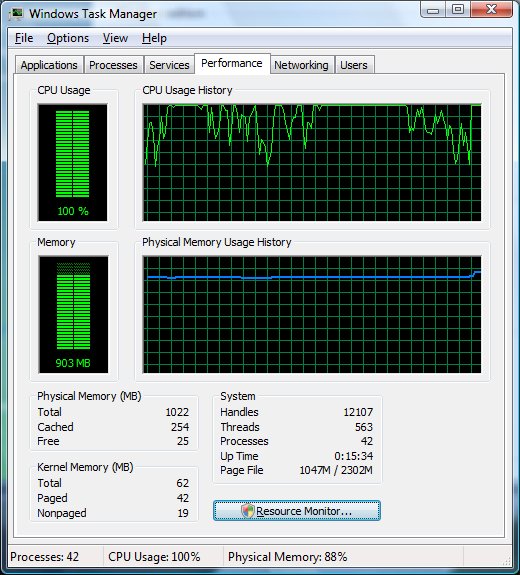Switch to the Processes tab

tap(113, 65)
